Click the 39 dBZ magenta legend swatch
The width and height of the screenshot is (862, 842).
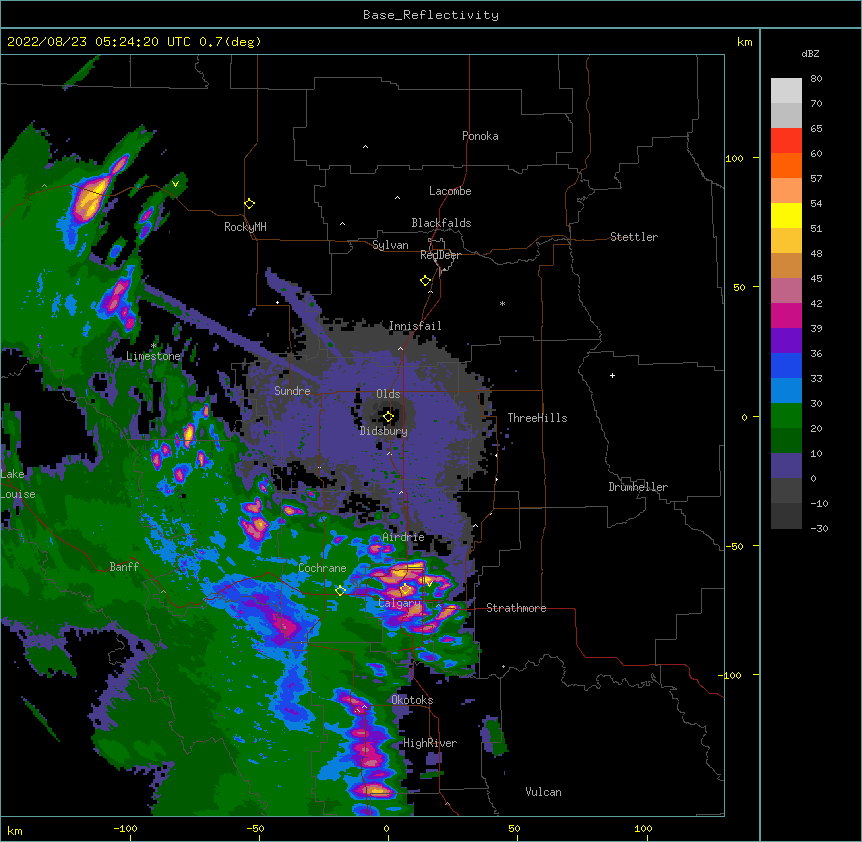pyautogui.click(x=786, y=315)
